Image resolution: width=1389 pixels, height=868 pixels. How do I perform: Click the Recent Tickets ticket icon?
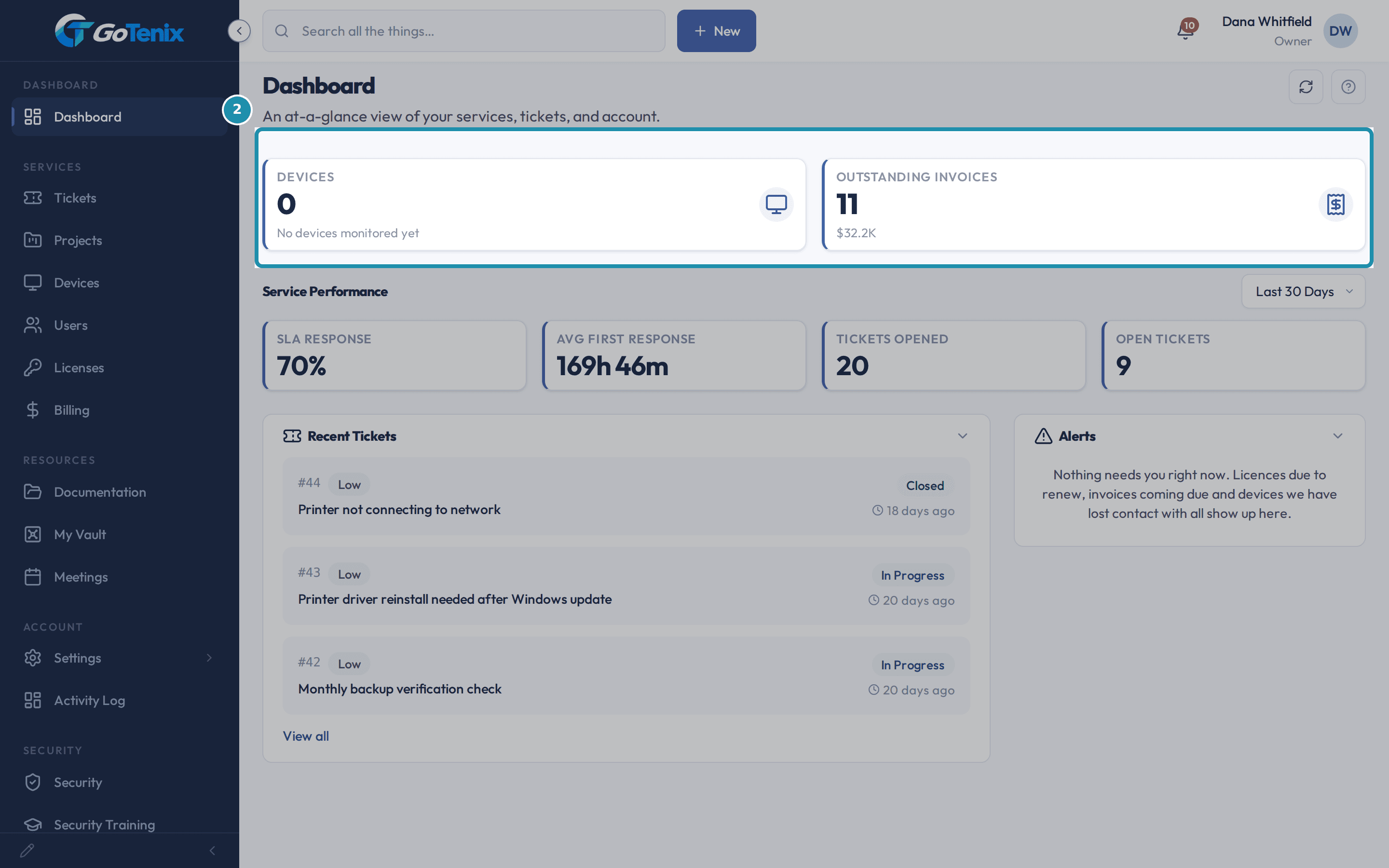[292, 436]
